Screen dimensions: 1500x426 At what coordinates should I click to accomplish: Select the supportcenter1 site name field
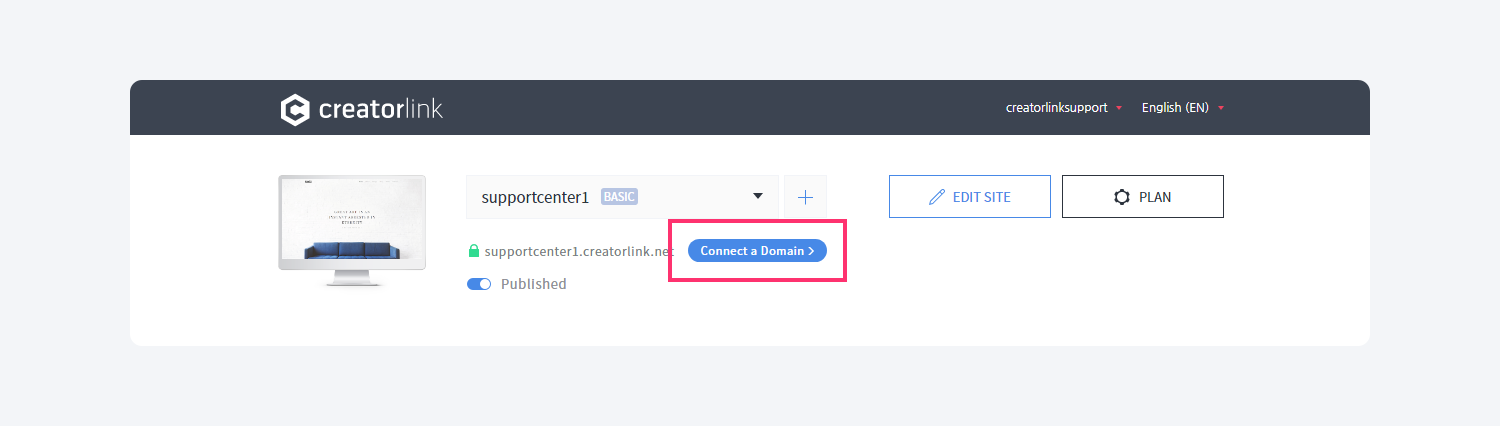pyautogui.click(x=622, y=197)
